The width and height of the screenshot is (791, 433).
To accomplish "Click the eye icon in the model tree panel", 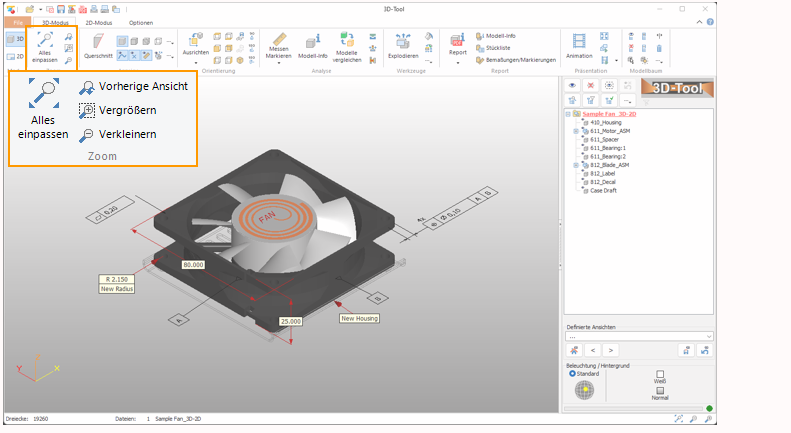I will point(573,86).
